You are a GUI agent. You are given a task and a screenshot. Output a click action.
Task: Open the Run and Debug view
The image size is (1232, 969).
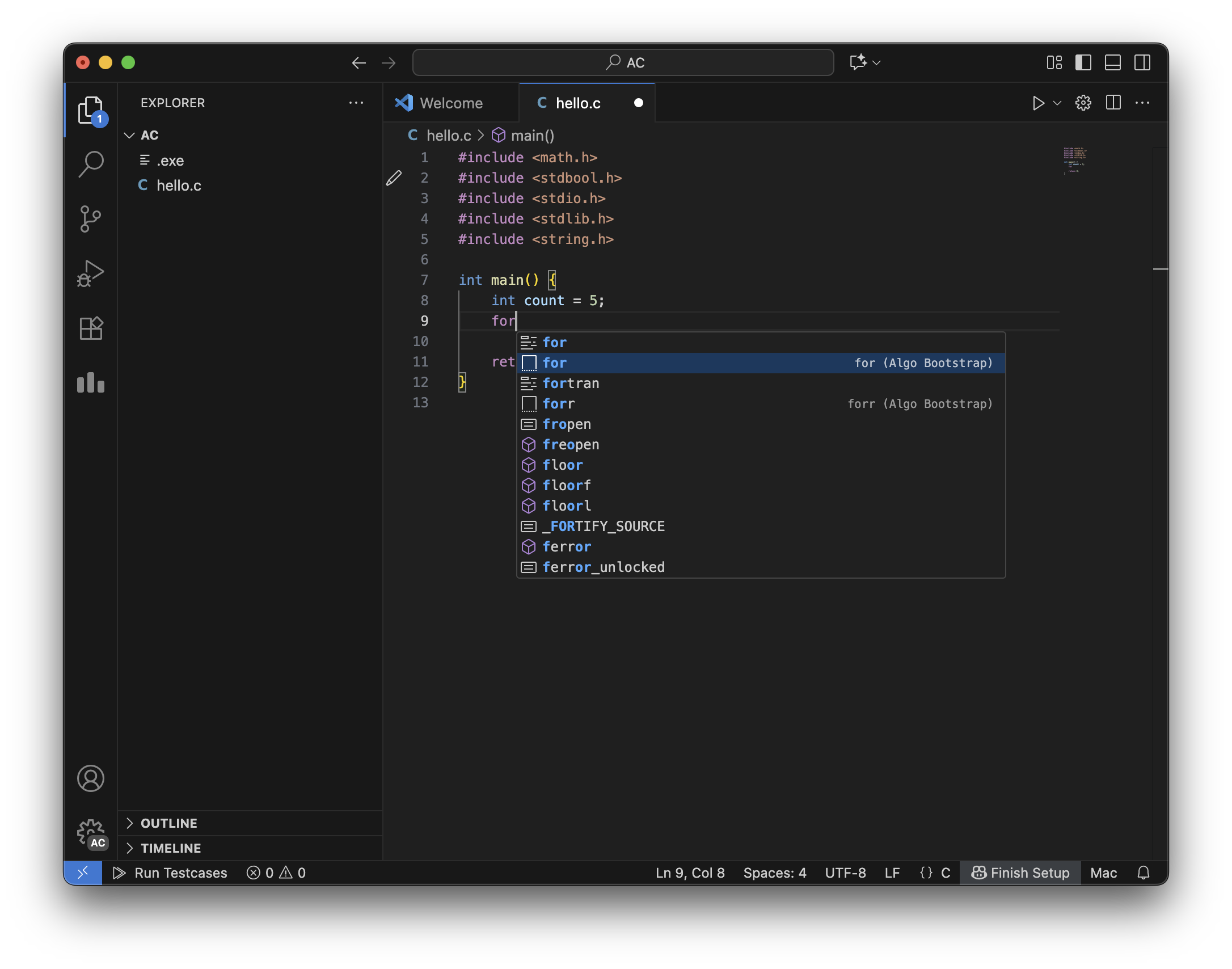pos(91,273)
